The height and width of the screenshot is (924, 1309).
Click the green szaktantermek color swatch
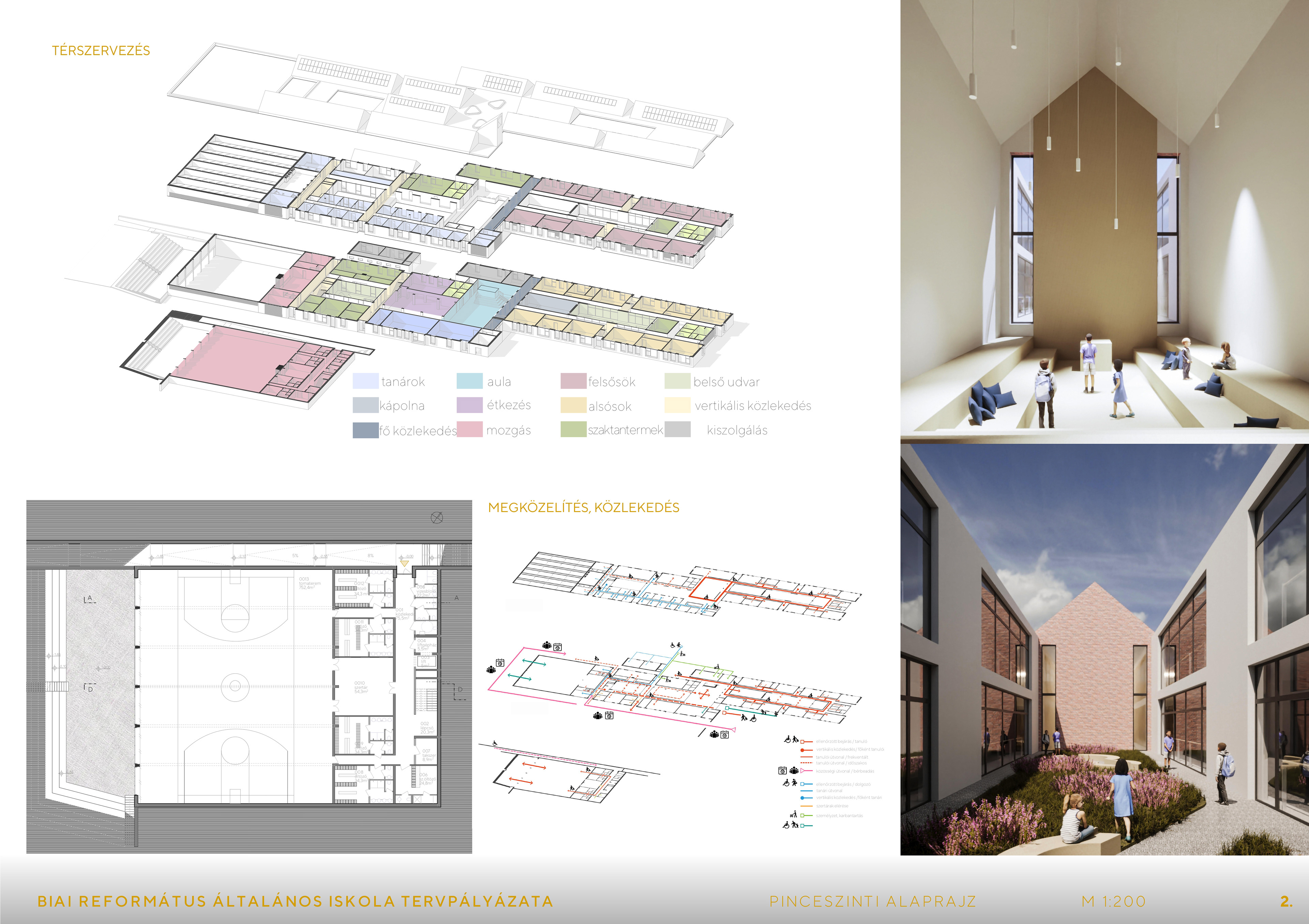573,430
